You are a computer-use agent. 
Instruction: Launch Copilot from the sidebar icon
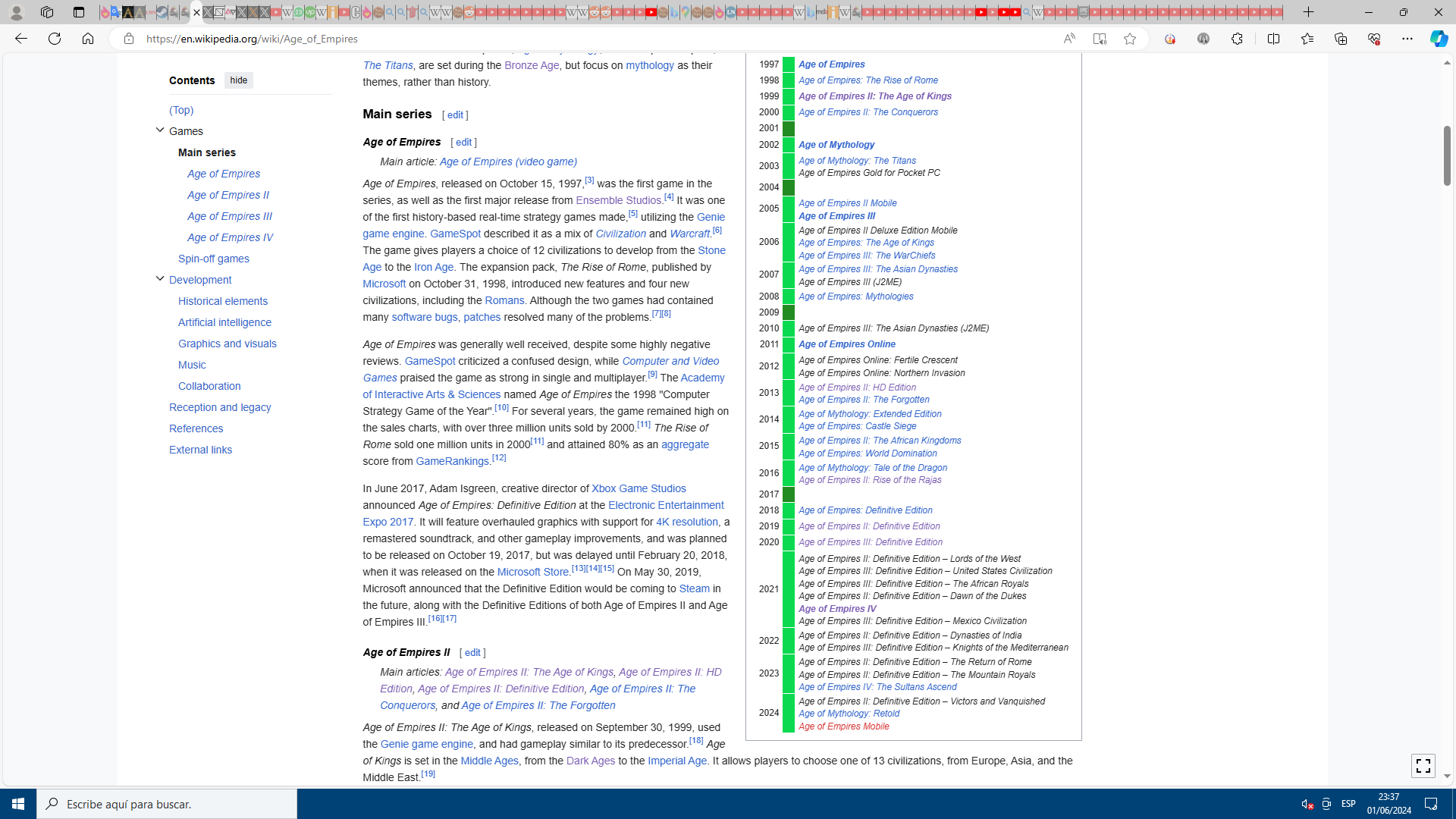(x=1438, y=39)
